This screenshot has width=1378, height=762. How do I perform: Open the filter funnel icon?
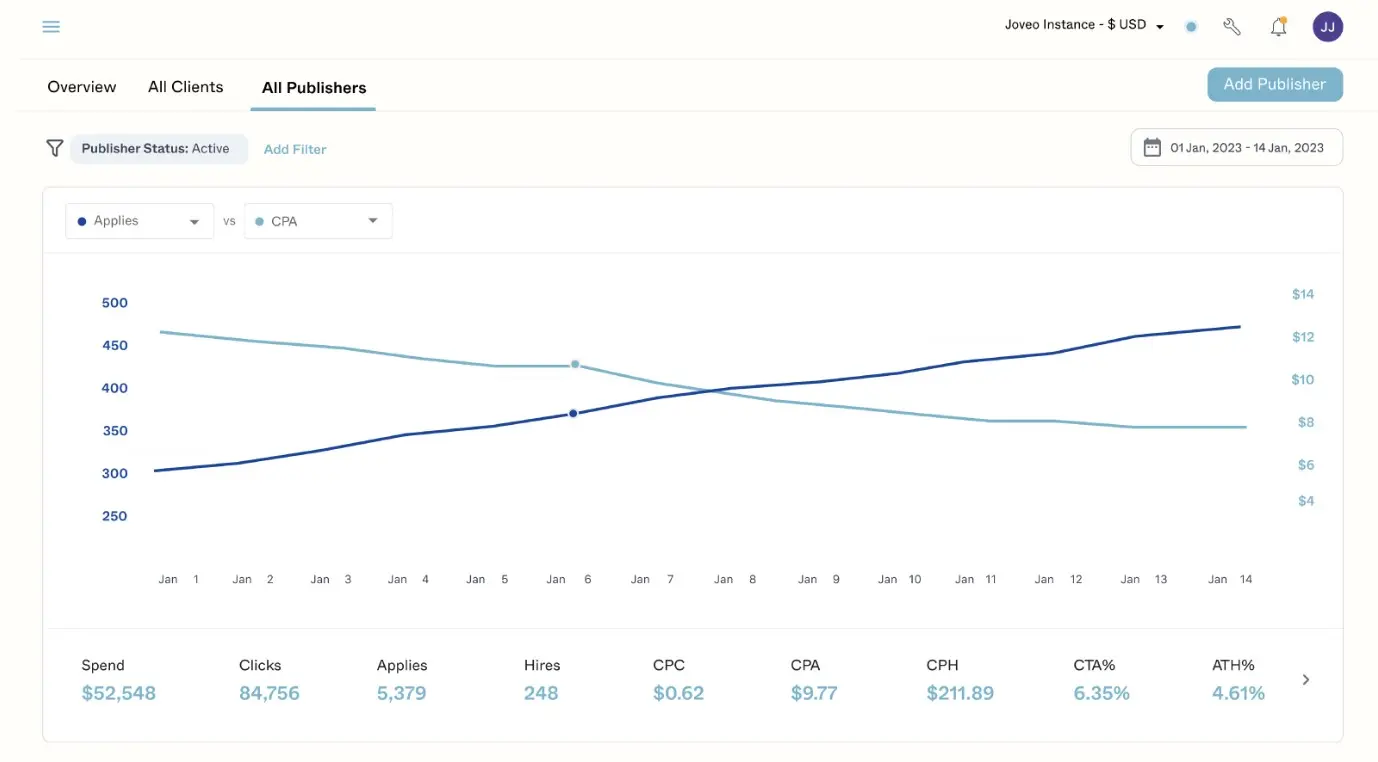[x=55, y=147]
